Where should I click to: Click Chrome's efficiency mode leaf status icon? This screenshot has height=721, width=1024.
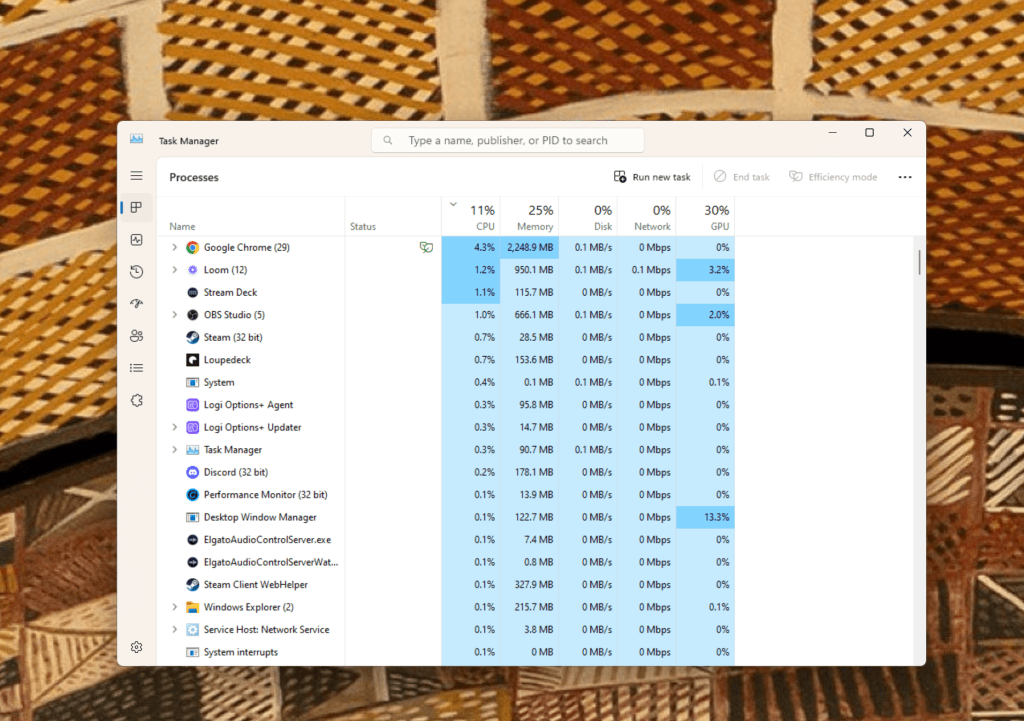pos(426,248)
